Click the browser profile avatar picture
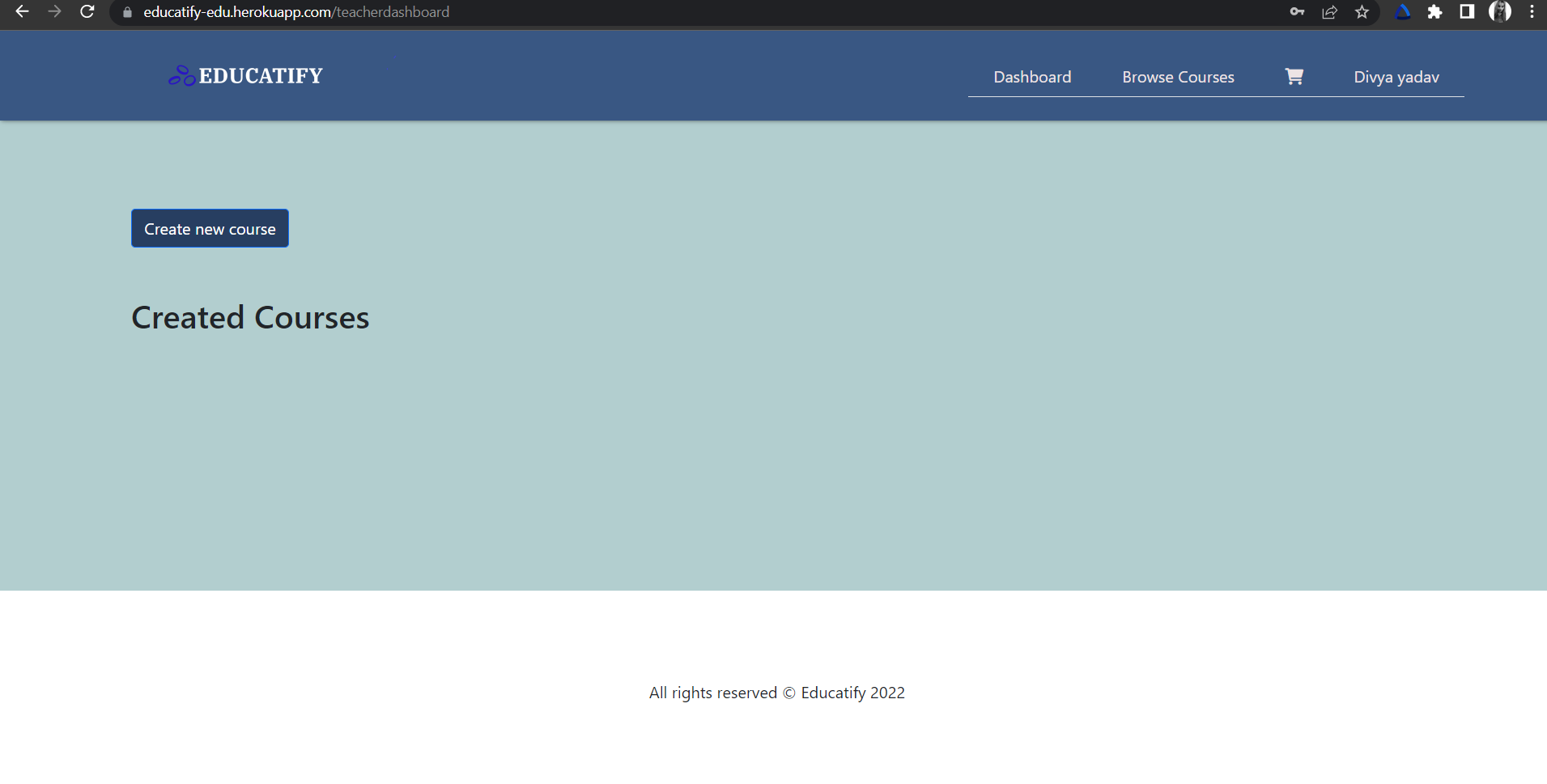 (x=1502, y=12)
